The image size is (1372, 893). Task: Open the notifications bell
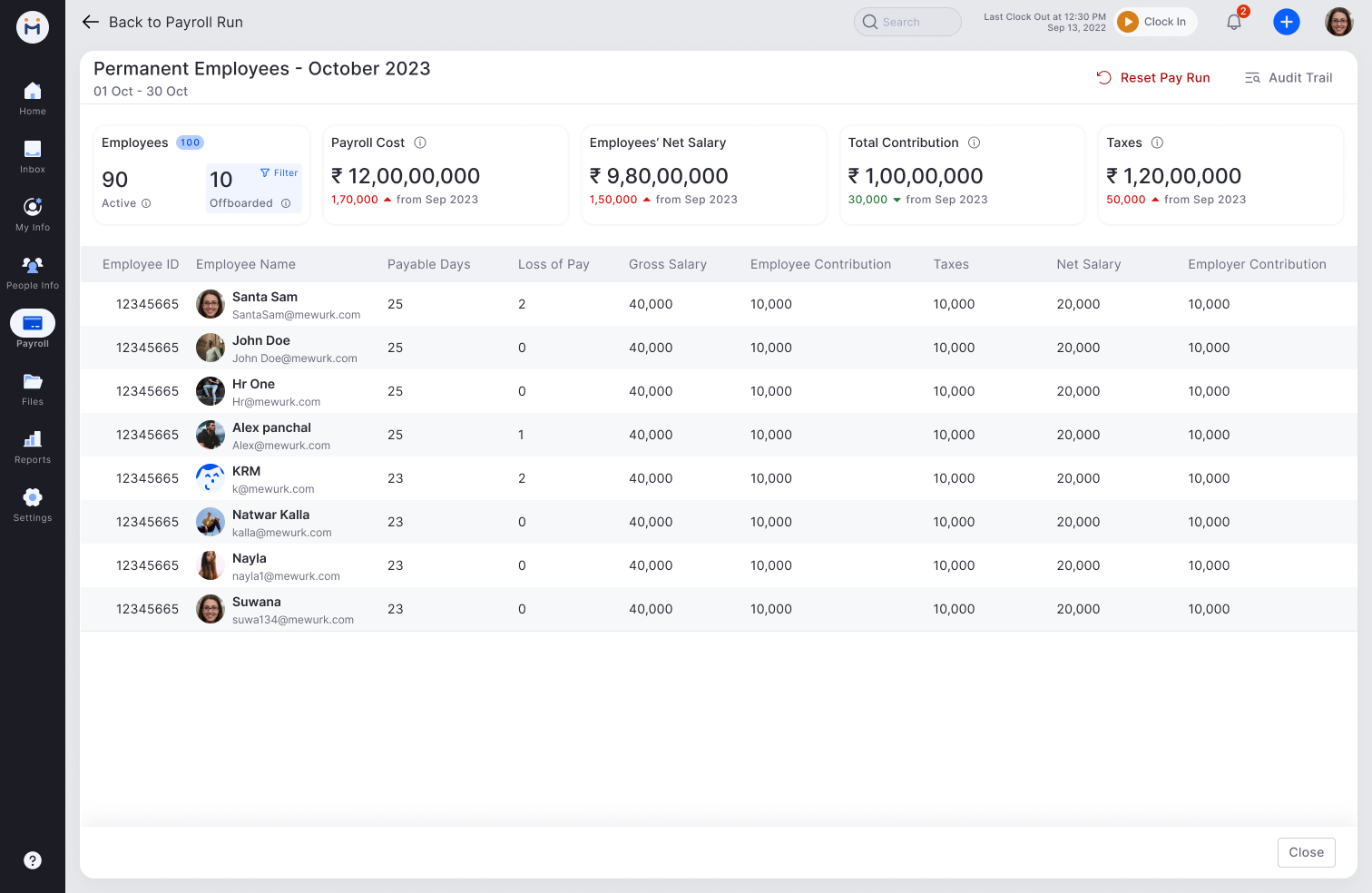click(x=1233, y=21)
